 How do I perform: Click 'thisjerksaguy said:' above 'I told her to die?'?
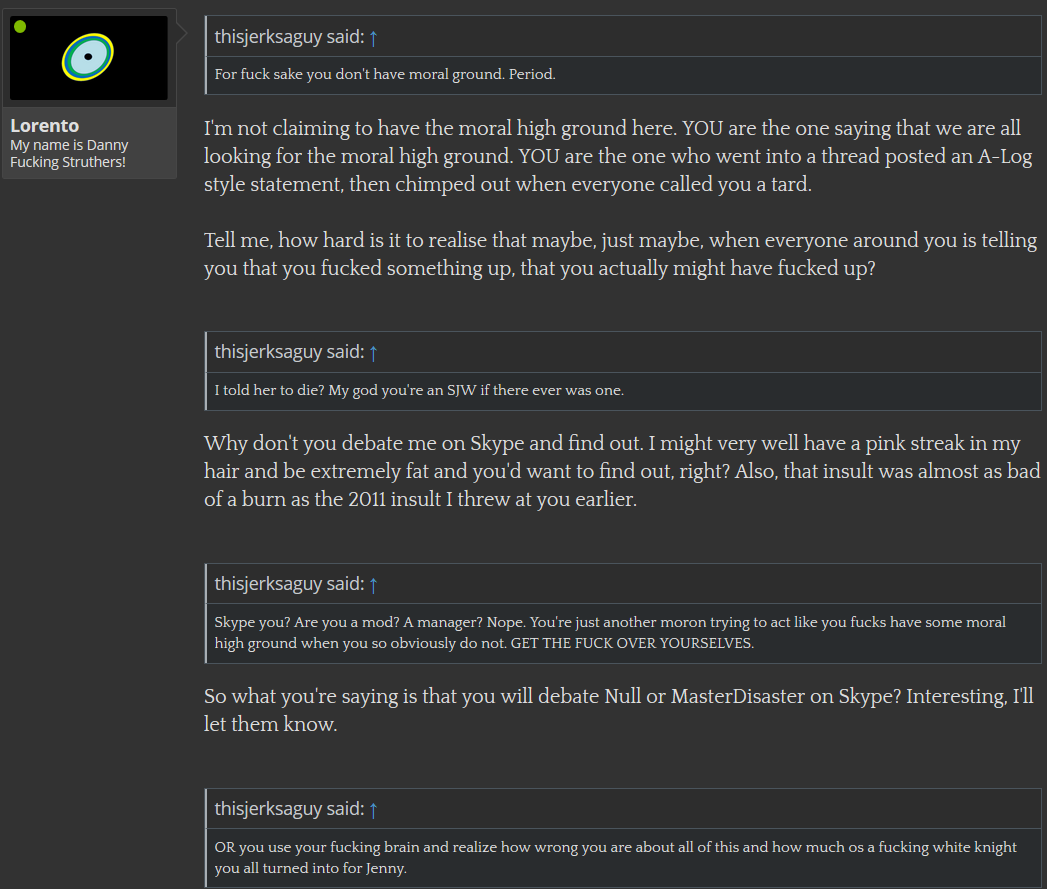tap(289, 351)
